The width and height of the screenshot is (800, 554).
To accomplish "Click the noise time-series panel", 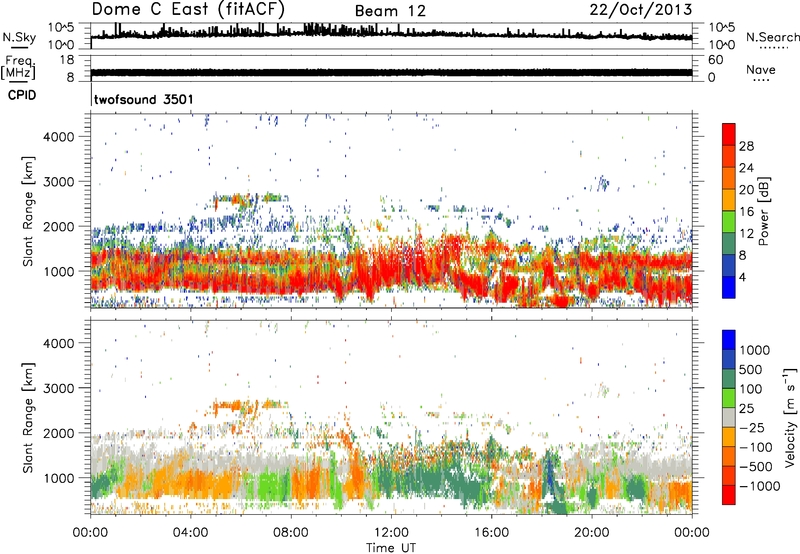I will coord(391,35).
